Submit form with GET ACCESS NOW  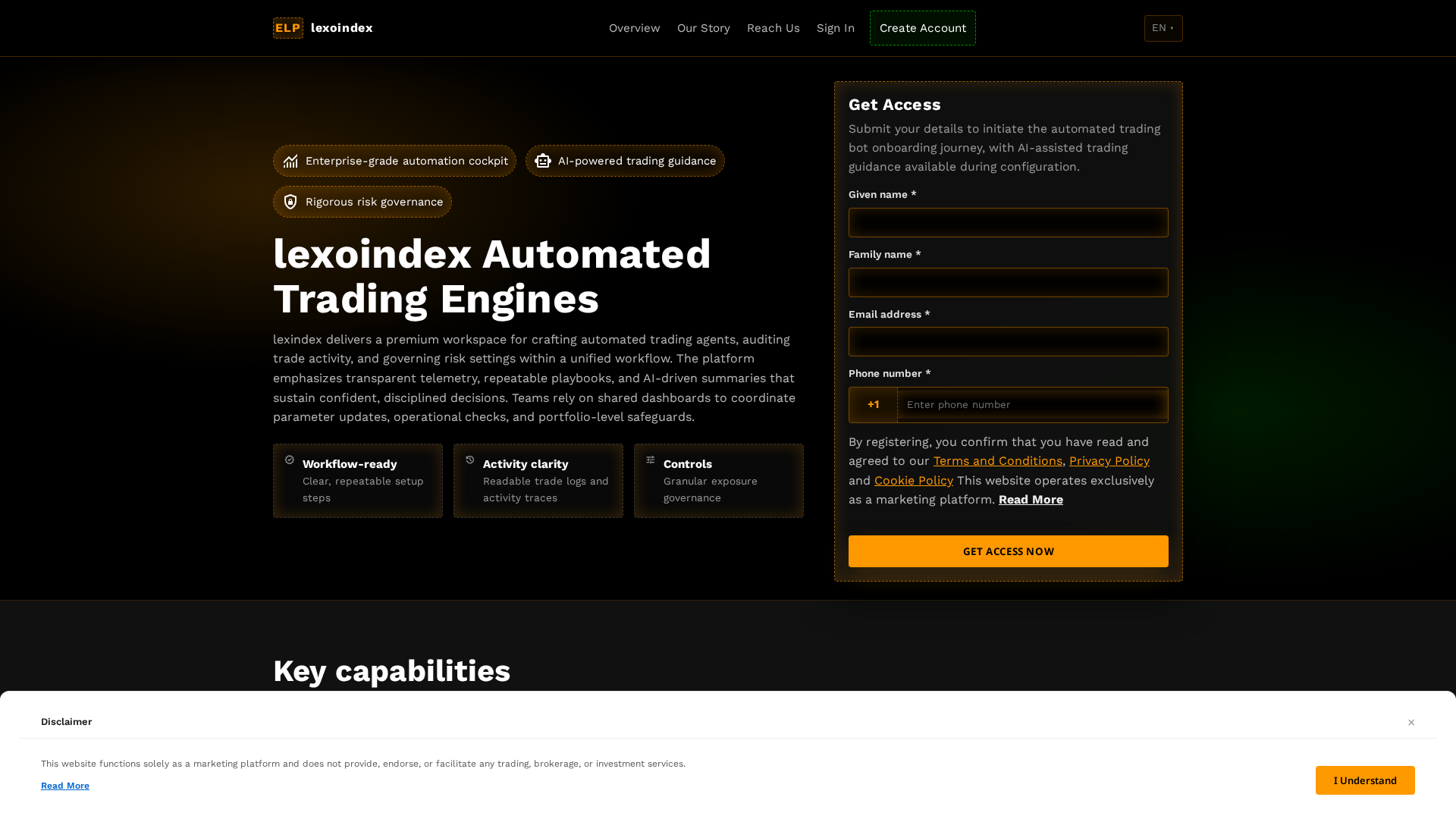(1009, 551)
